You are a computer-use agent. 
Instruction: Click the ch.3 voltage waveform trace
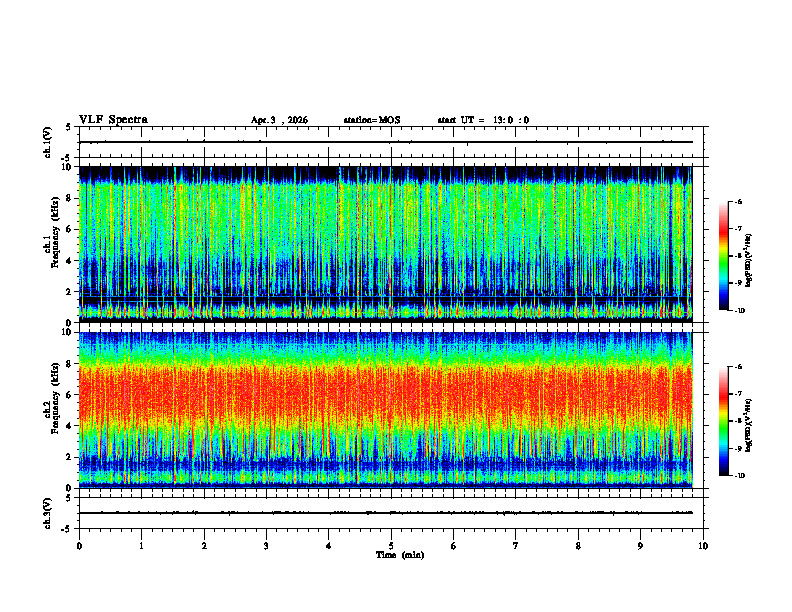[x=385, y=513]
